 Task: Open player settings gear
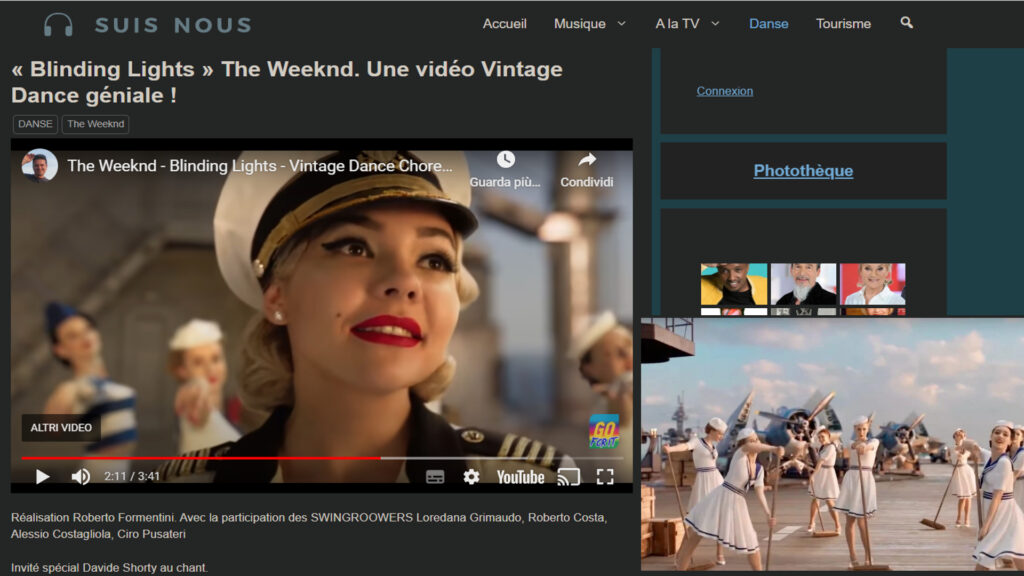pos(471,477)
